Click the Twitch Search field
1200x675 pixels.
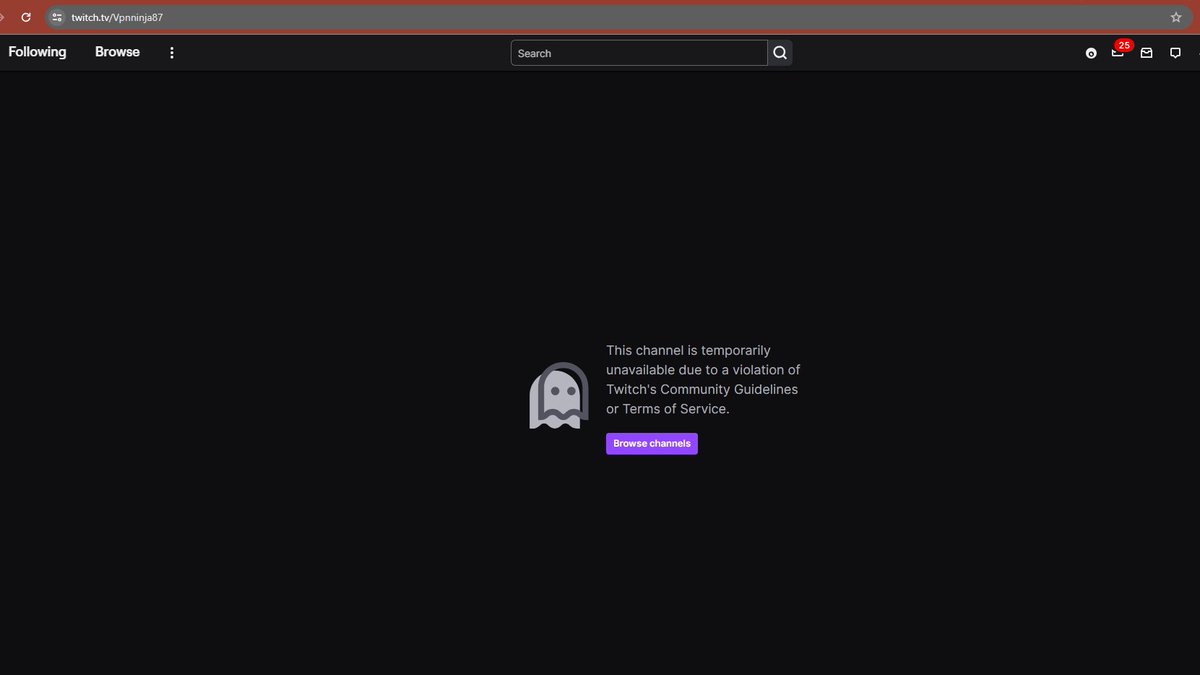[639, 53]
